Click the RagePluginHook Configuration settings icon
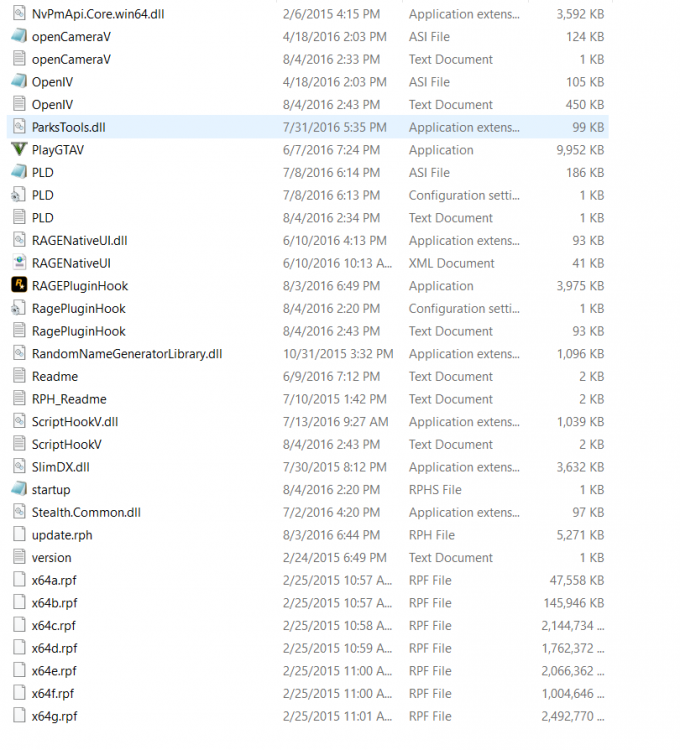The image size is (680, 750). (x=19, y=308)
